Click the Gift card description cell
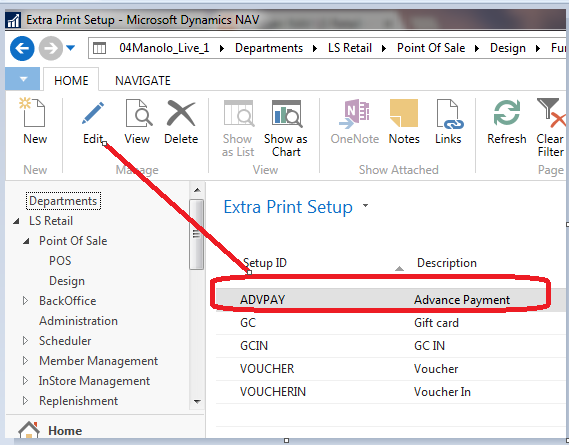 (436, 323)
